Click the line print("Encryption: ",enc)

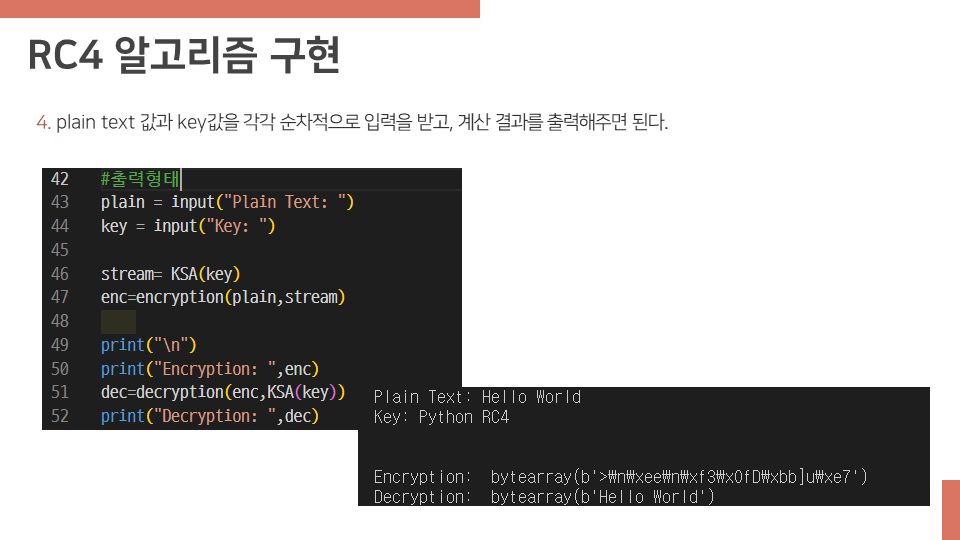coord(210,369)
